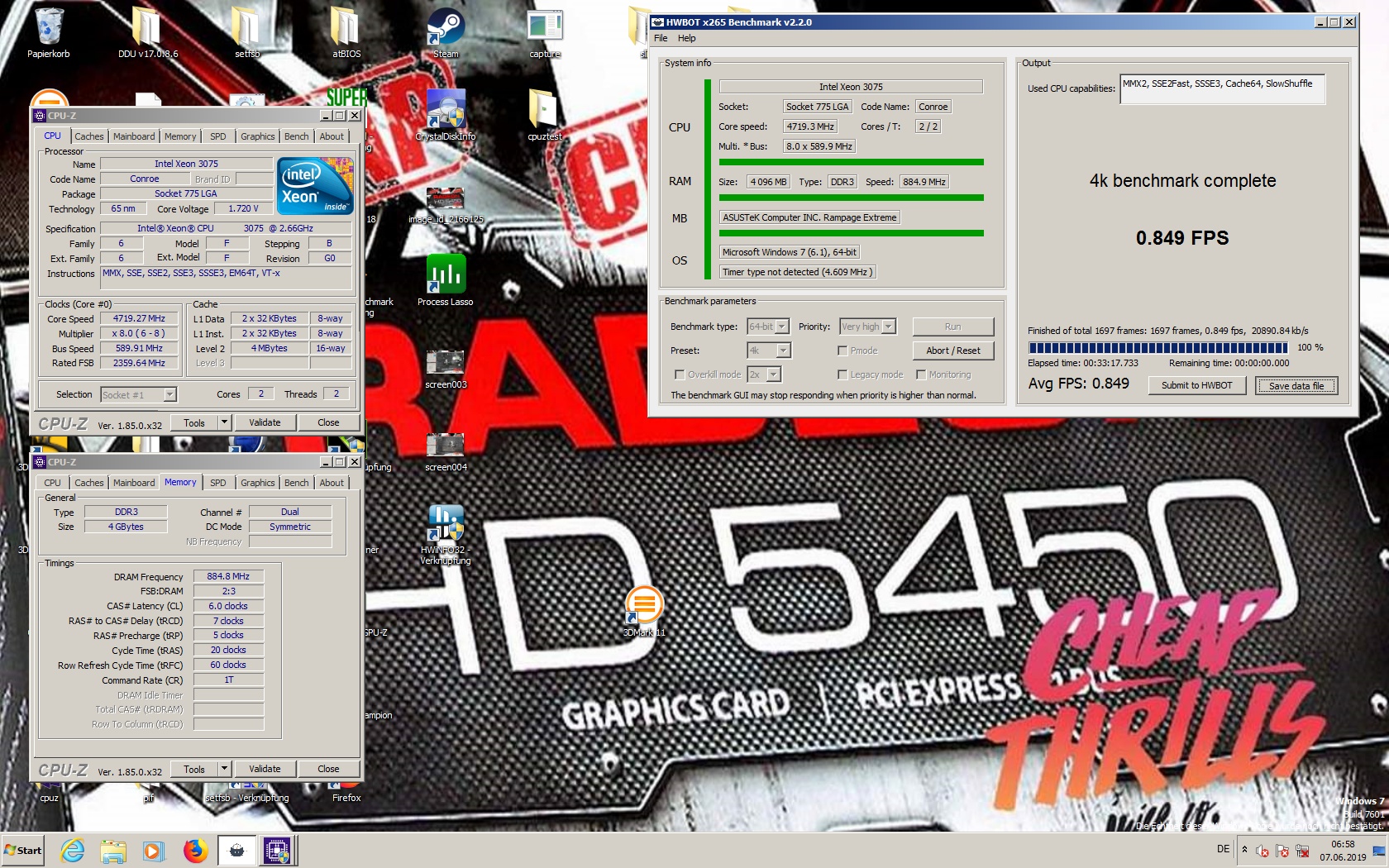Viewport: 1389px width, 868px height.
Task: Click Tools button in upper CPU-Z
Action: [x=194, y=422]
